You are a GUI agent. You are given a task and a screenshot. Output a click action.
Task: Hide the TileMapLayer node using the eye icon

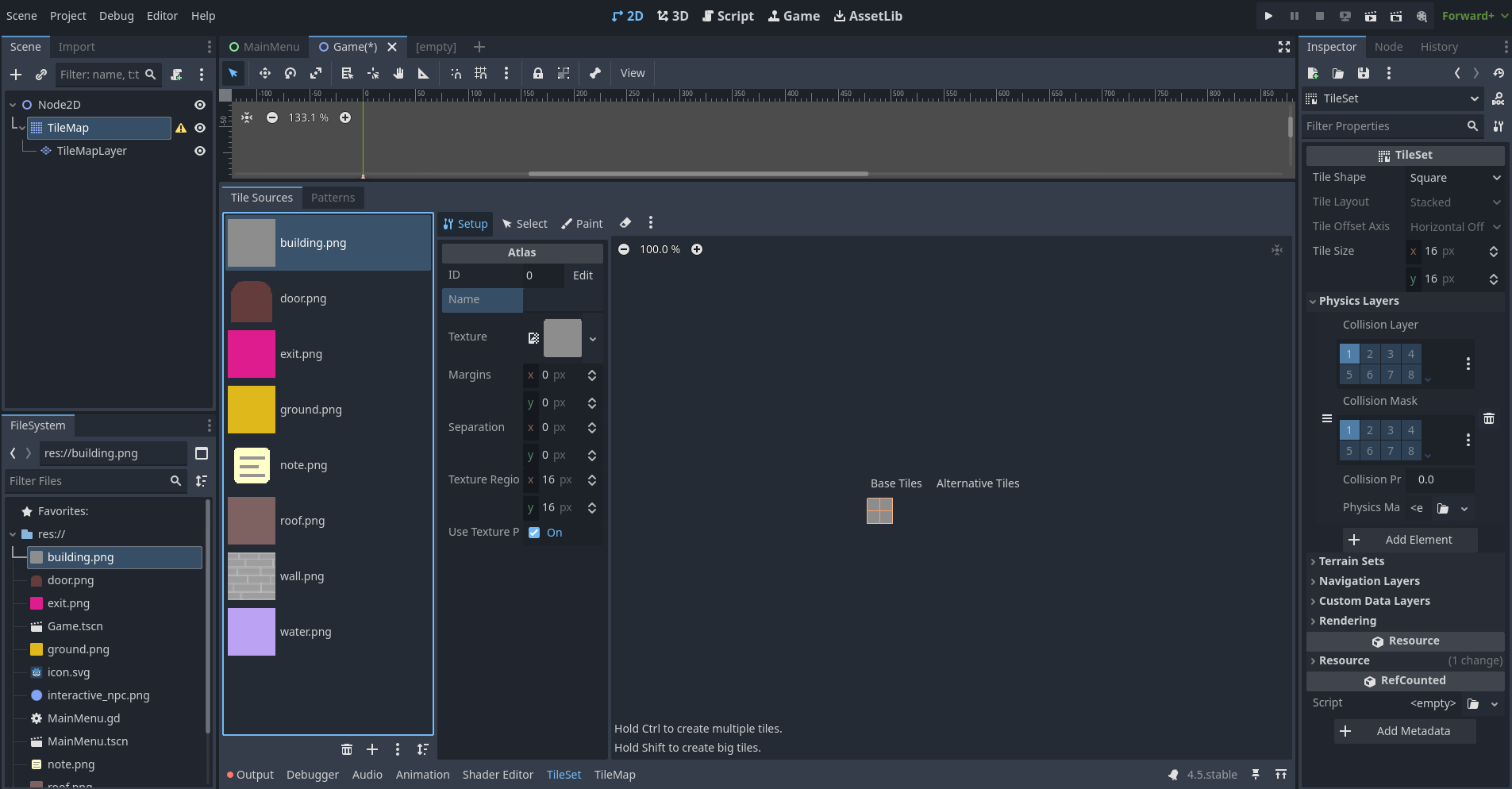(200, 151)
